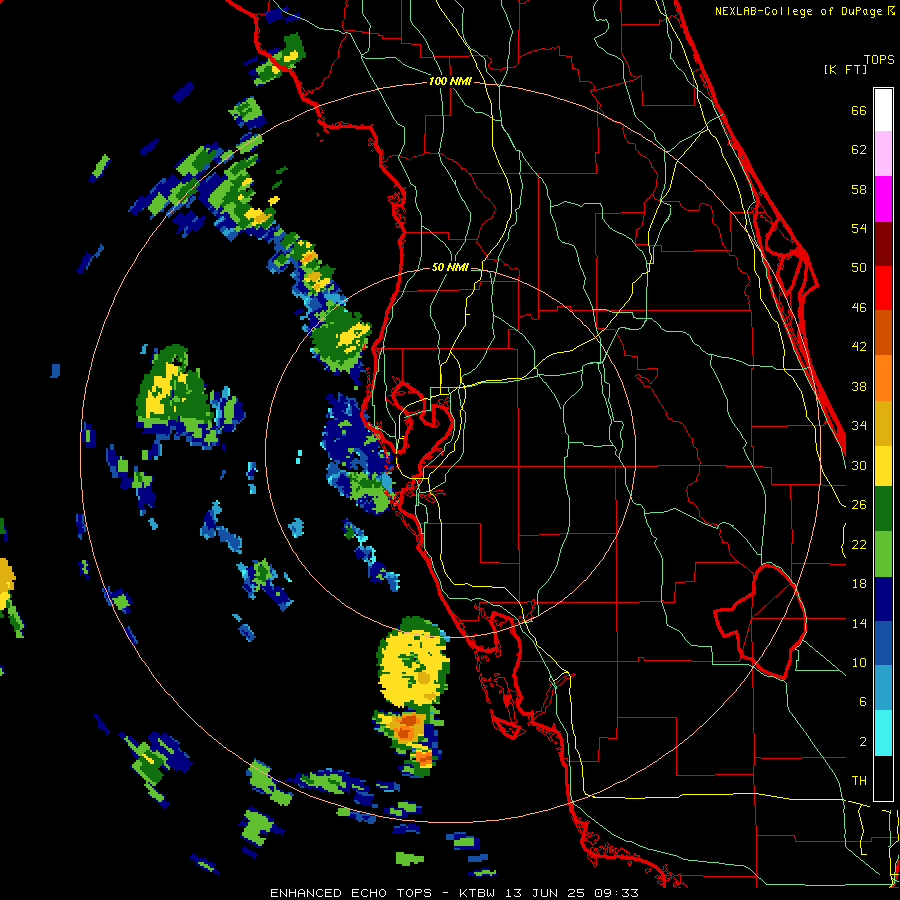Viewport: 900px width, 900px height.
Task: Click the '46' legend value label
Action: [x=859, y=308]
